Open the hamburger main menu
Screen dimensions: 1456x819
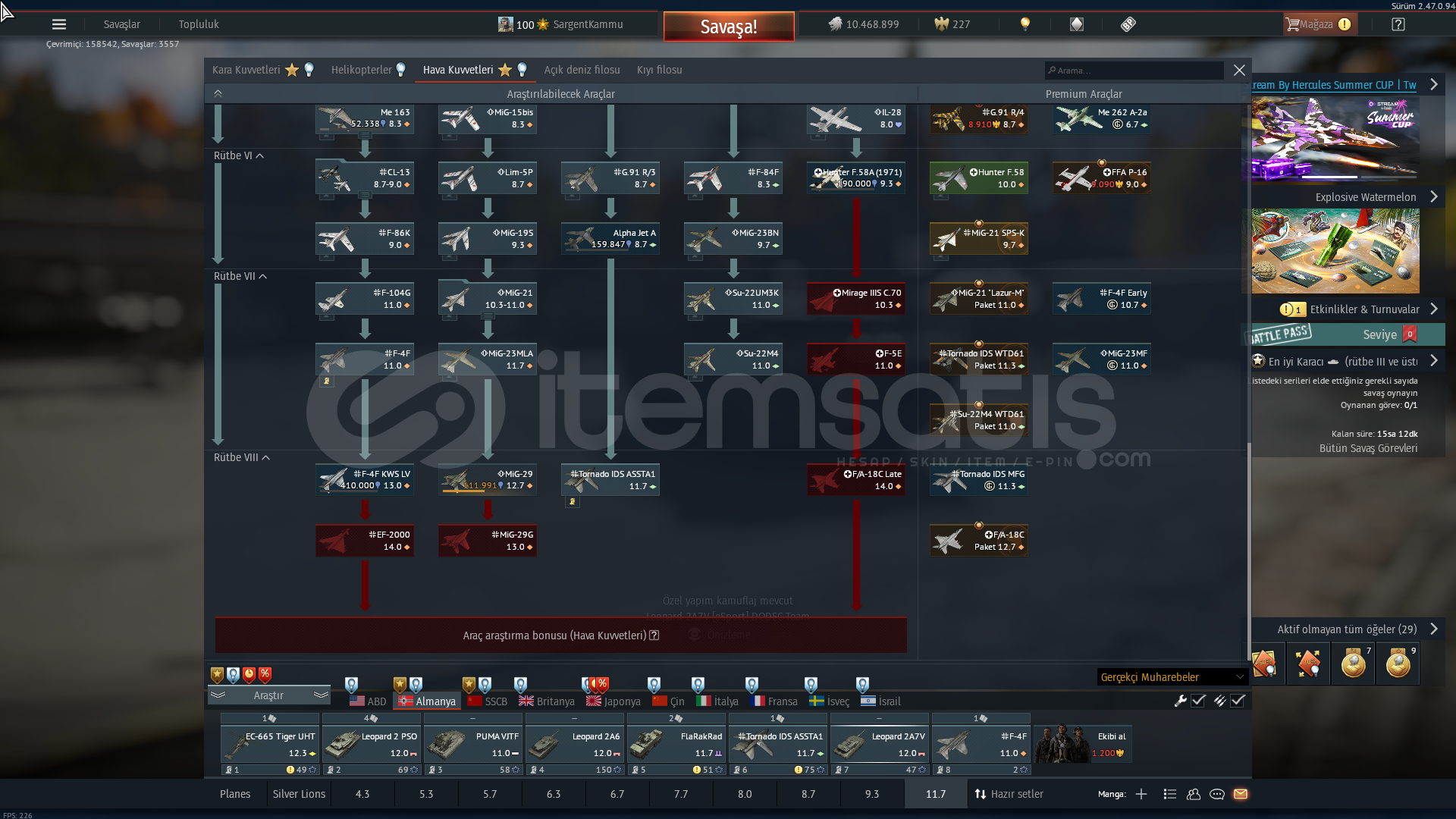[59, 24]
